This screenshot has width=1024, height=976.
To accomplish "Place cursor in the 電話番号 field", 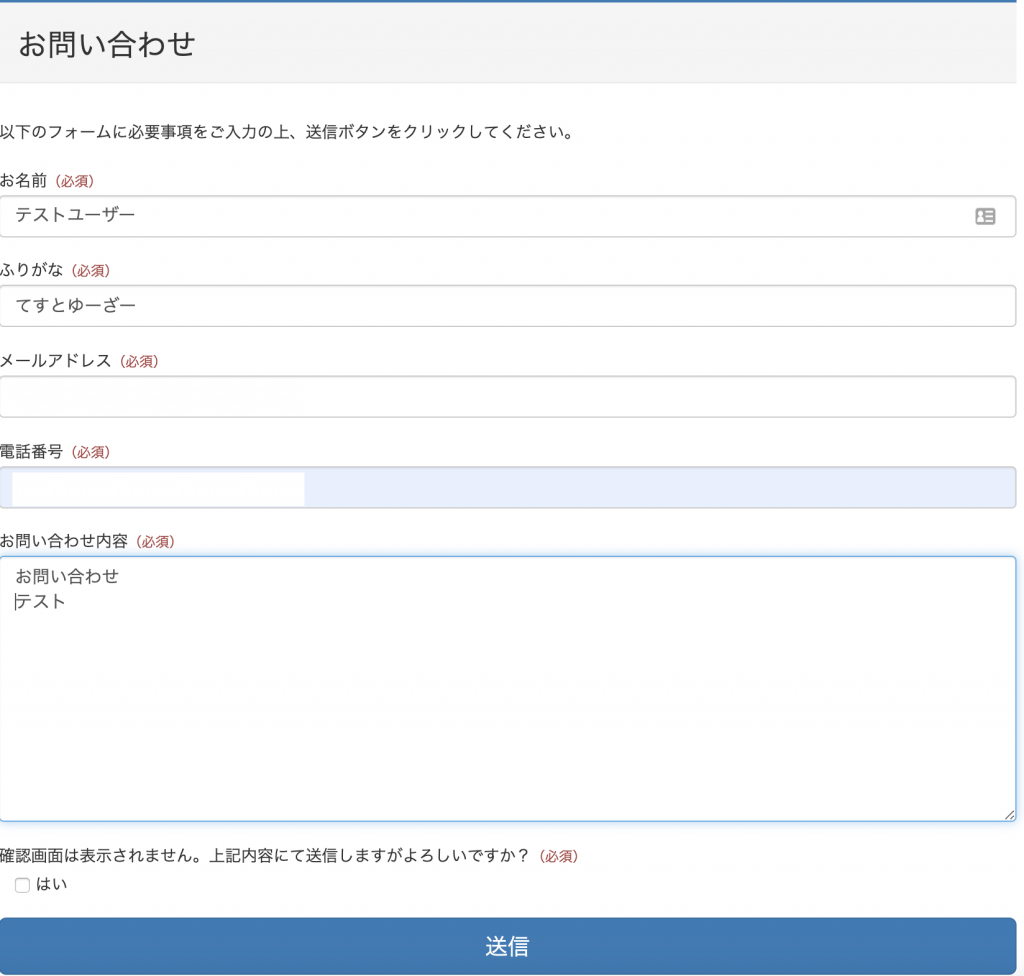I will click(508, 487).
